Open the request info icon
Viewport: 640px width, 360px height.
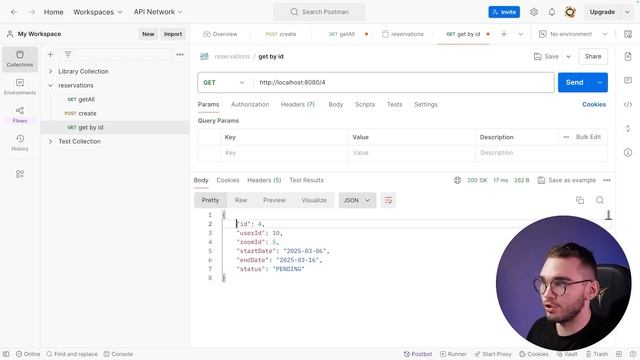[x=628, y=153]
